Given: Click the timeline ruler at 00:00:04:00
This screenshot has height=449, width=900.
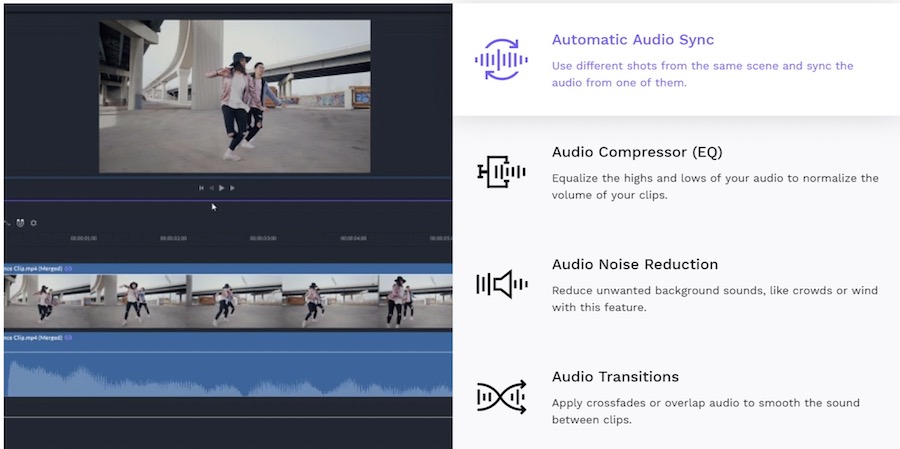Looking at the screenshot, I should click(353, 238).
